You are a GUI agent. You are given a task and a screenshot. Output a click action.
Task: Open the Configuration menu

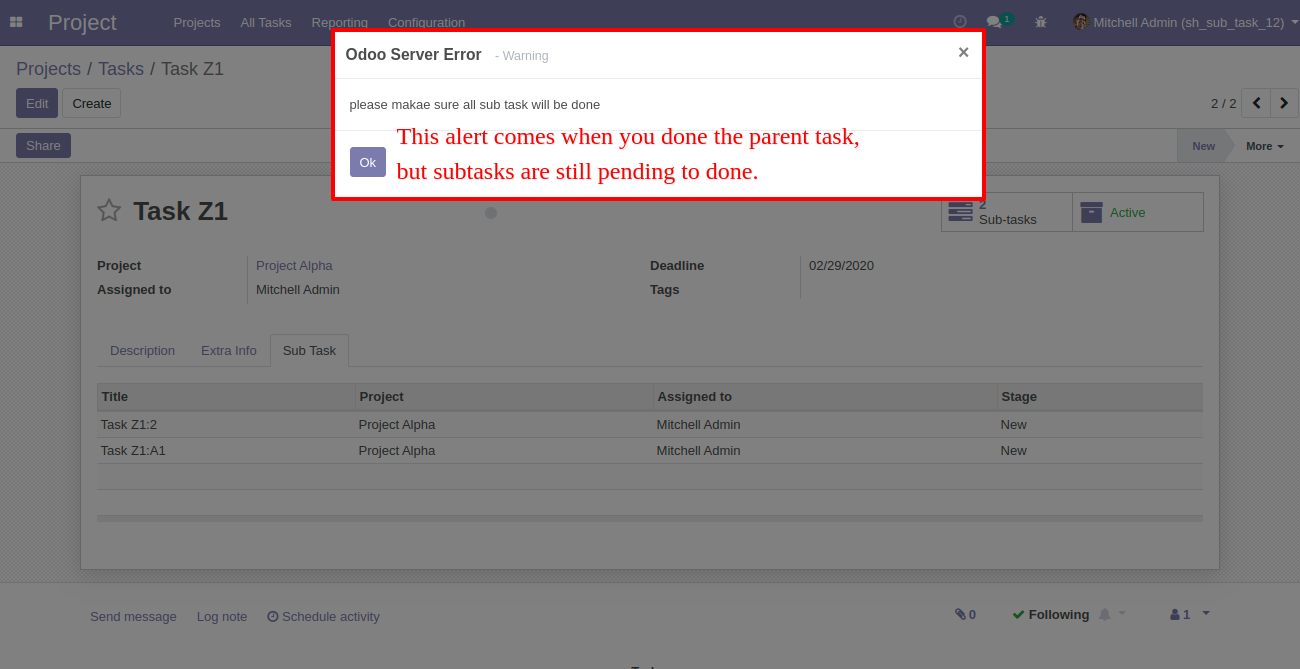click(x=426, y=22)
